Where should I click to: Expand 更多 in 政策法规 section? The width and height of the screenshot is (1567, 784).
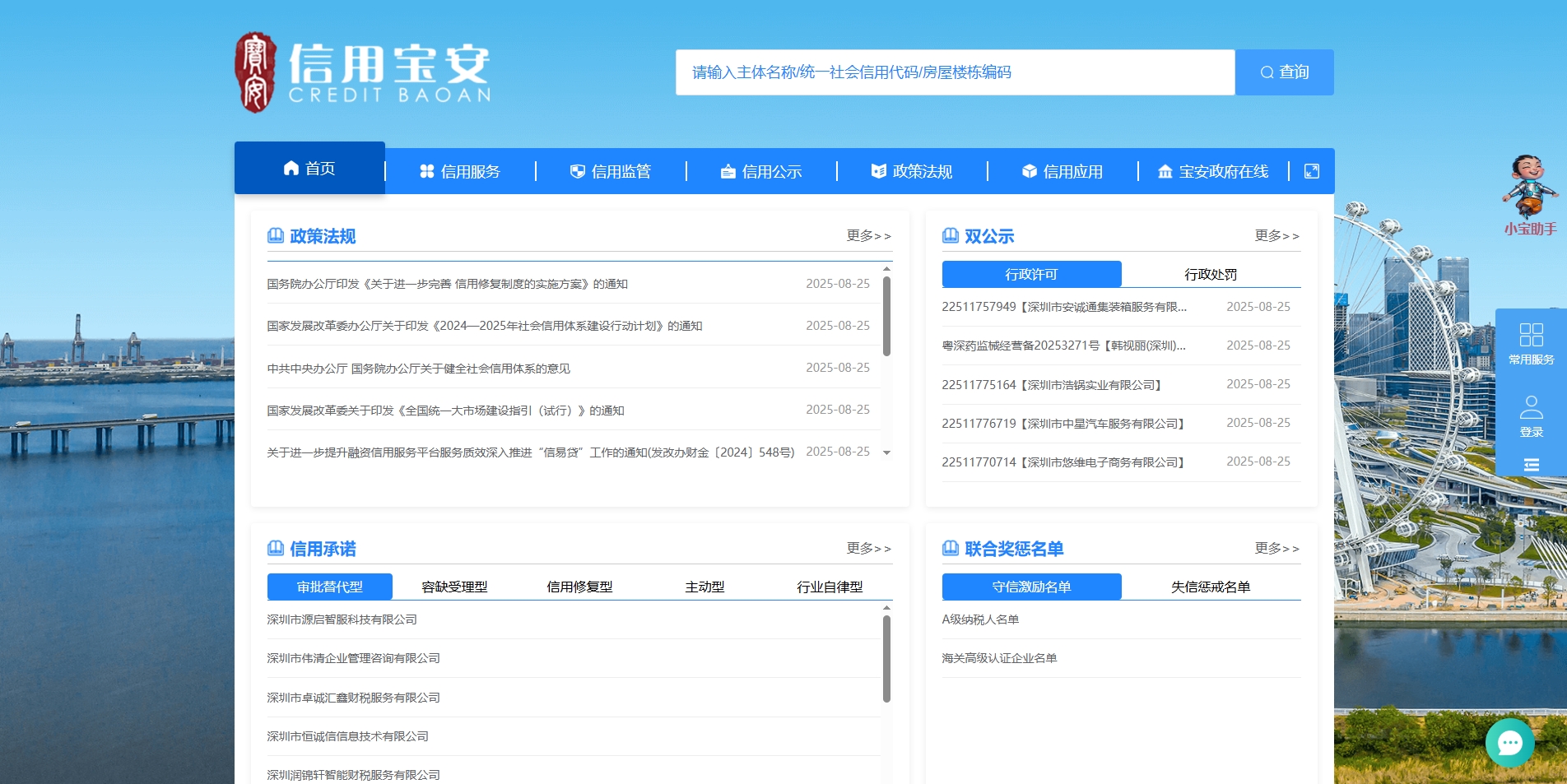pos(868,236)
